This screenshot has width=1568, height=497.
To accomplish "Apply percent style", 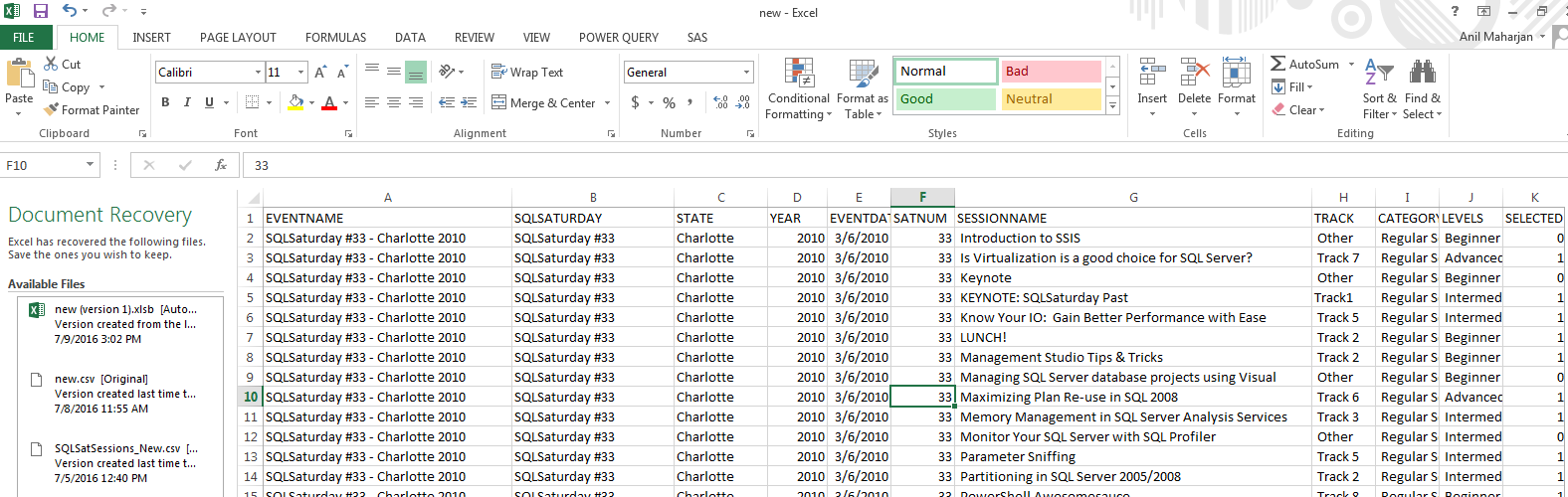I will pyautogui.click(x=669, y=102).
